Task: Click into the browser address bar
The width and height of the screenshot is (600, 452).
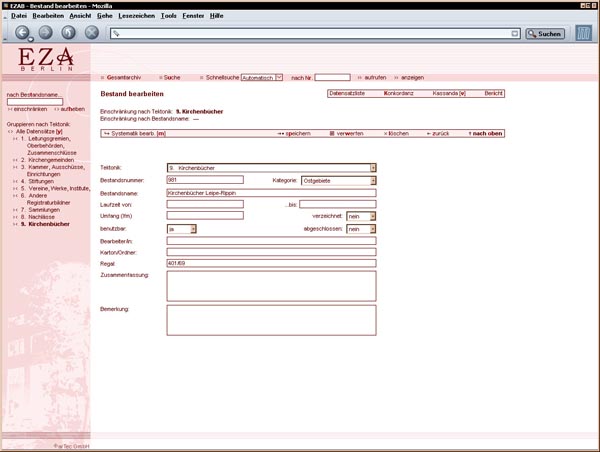Action: [316, 34]
